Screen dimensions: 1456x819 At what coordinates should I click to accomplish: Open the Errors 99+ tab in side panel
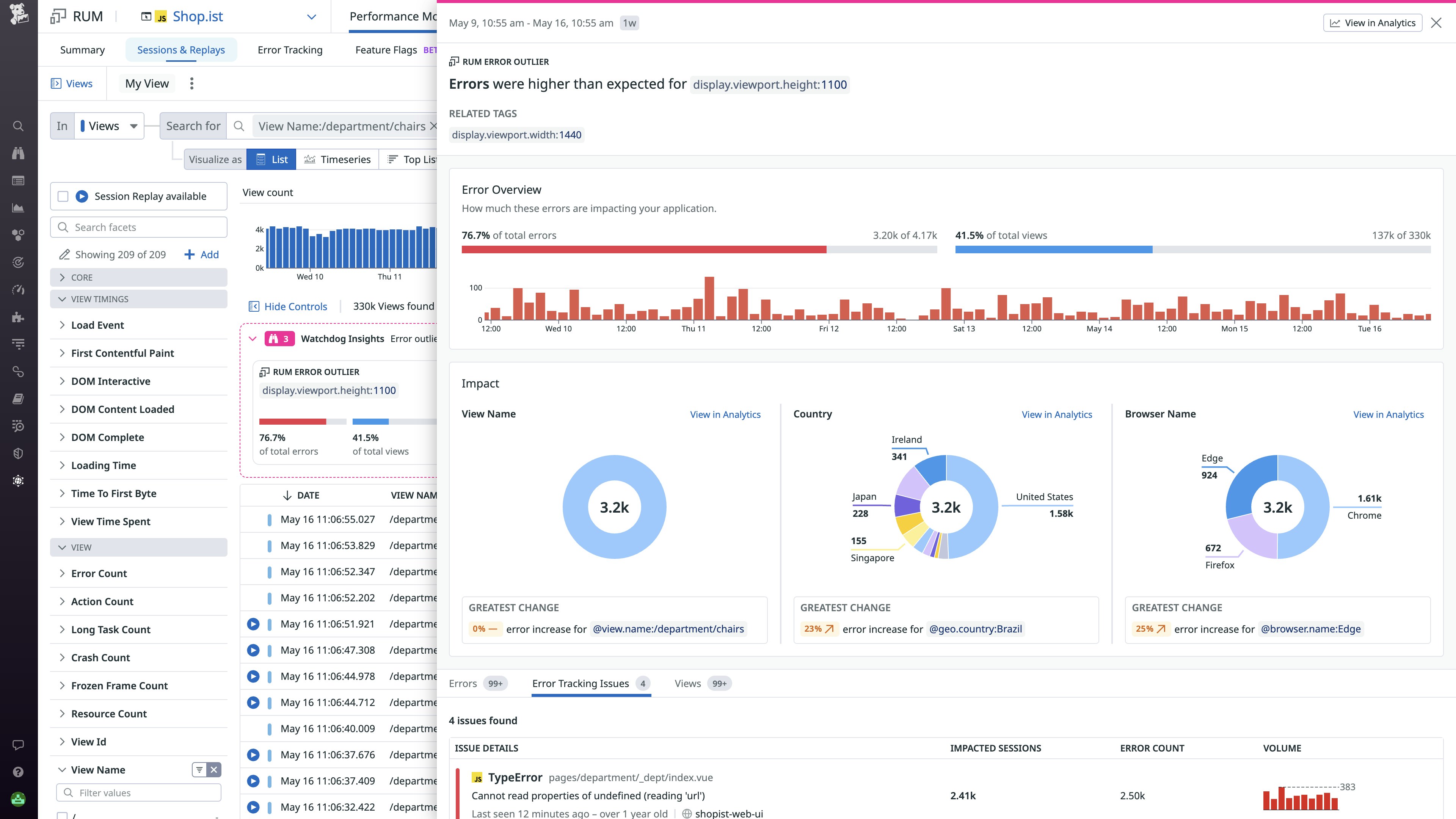point(477,683)
